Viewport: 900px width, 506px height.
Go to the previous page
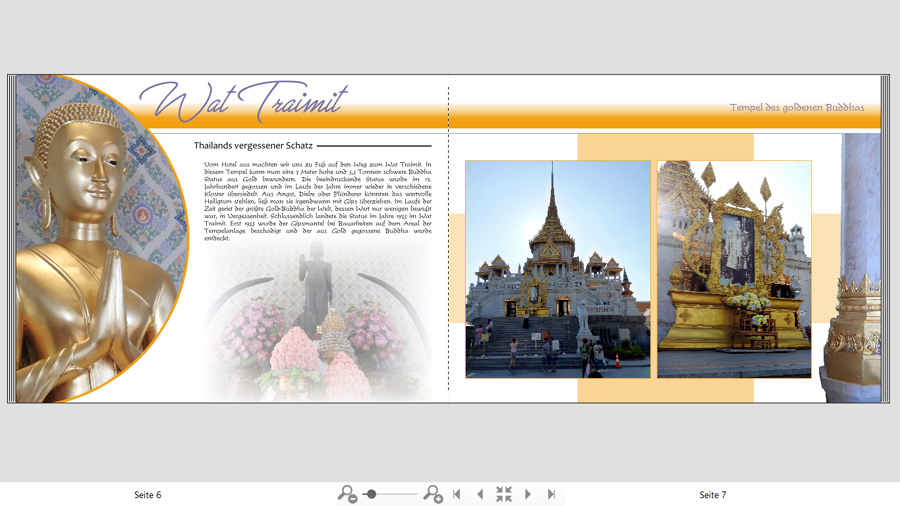[480, 494]
